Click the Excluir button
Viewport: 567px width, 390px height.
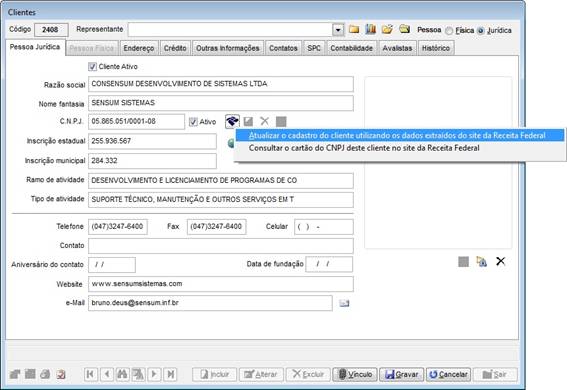308,374
